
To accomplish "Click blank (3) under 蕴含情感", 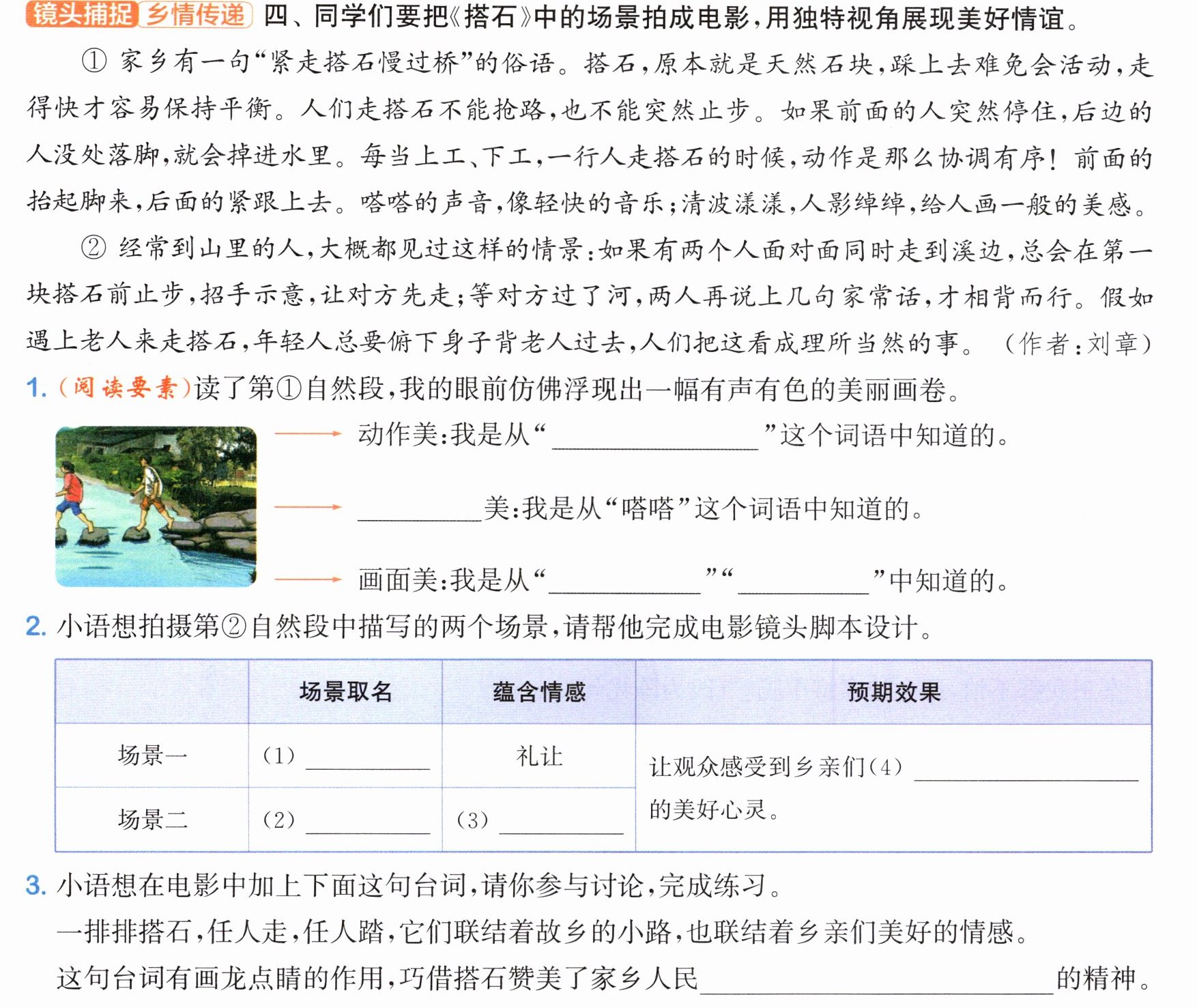I will coord(562,821).
